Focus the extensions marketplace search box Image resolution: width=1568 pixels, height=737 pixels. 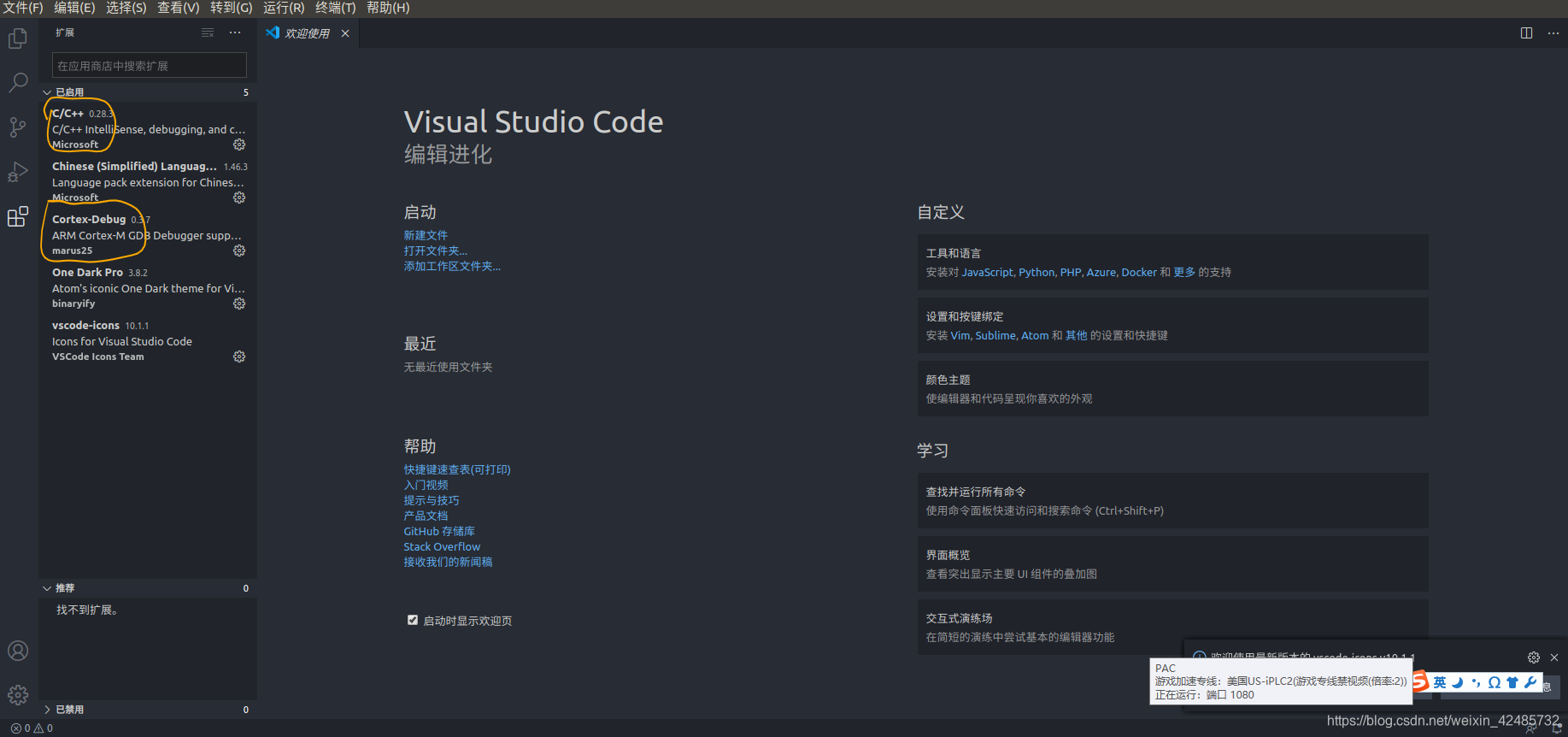pos(150,66)
